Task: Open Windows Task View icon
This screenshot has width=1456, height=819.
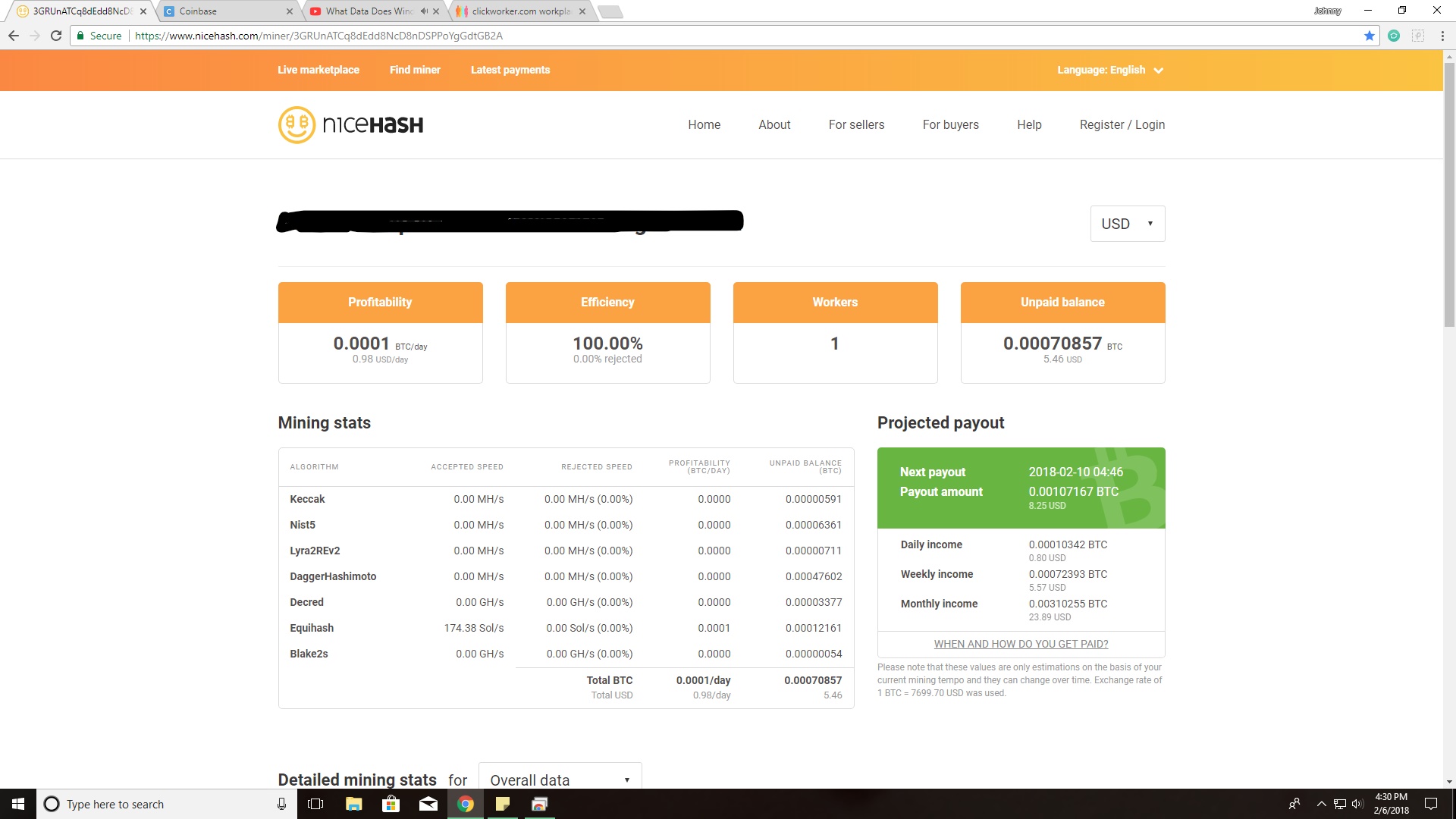Action: click(315, 804)
